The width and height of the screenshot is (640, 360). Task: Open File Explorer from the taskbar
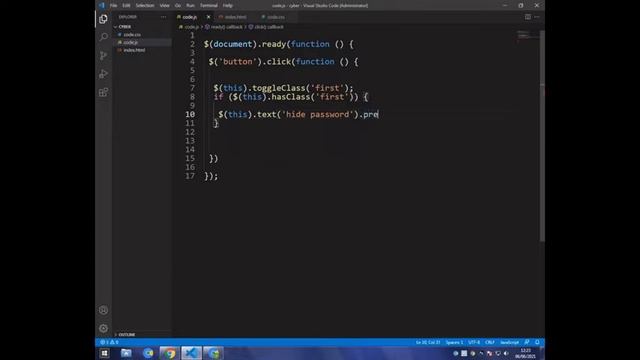126,353
